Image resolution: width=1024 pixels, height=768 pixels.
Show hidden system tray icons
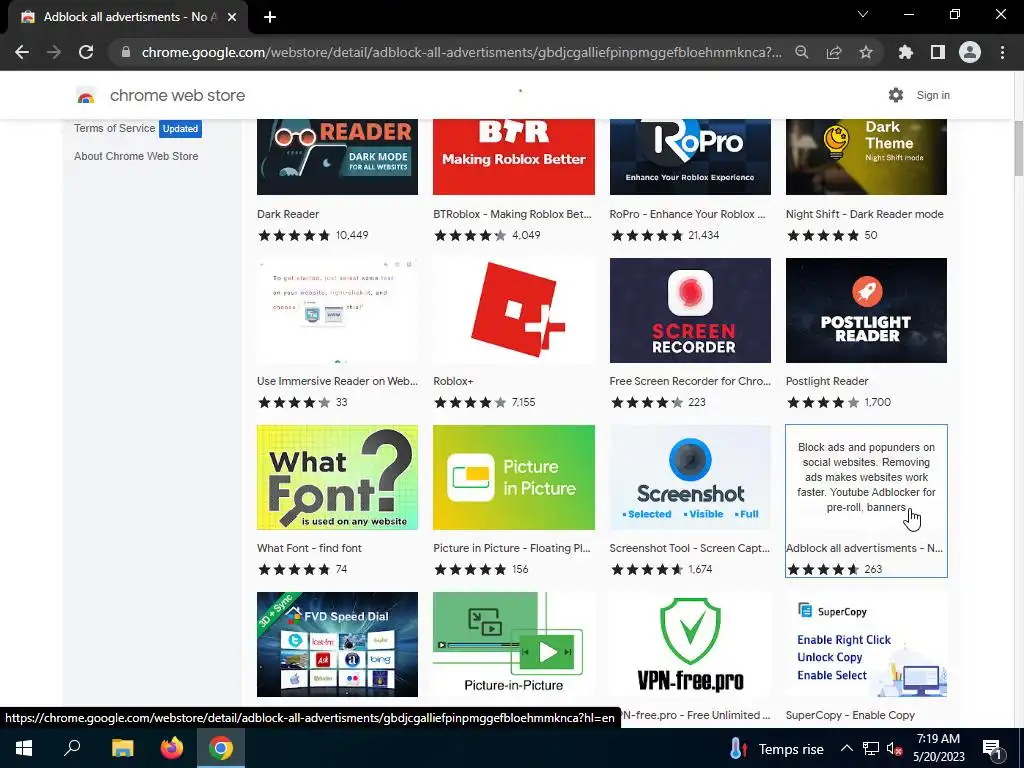point(846,748)
